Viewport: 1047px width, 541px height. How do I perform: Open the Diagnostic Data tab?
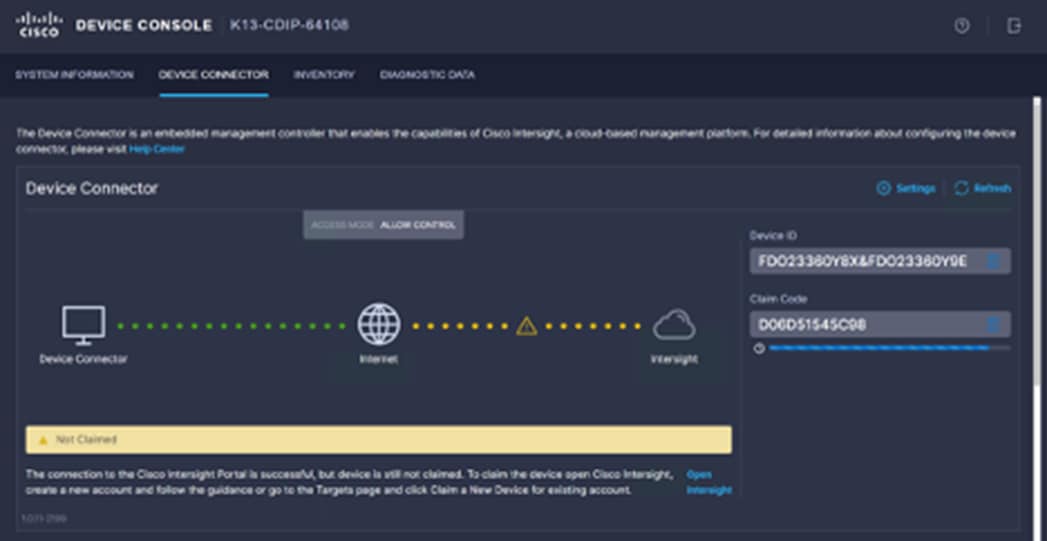(x=427, y=75)
